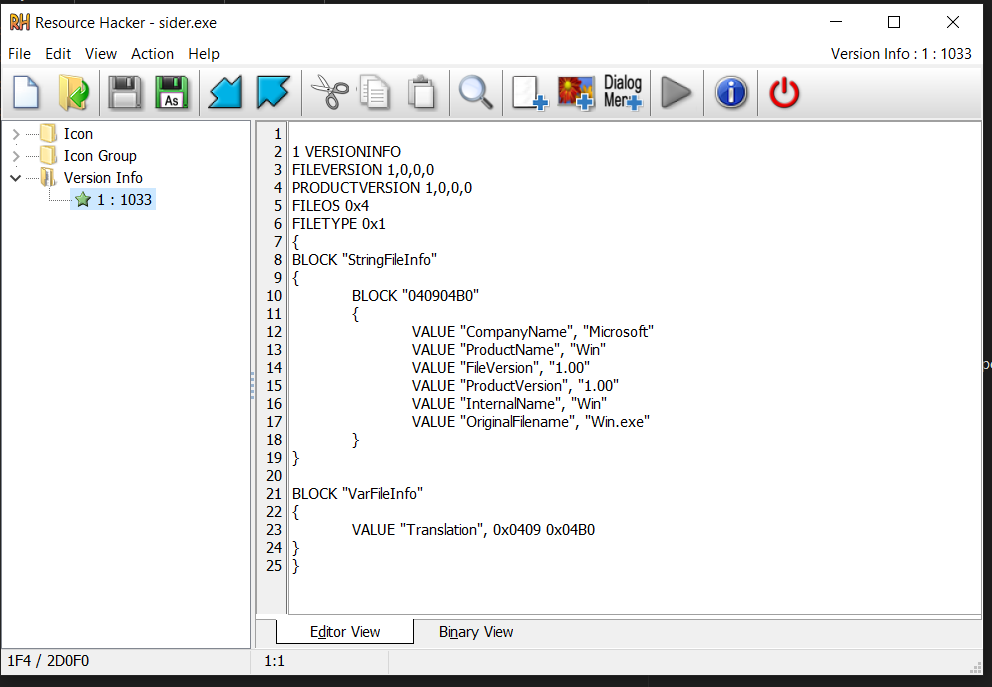The width and height of the screenshot is (992, 687).
Task: Open the View menu
Action: click(x=101, y=54)
